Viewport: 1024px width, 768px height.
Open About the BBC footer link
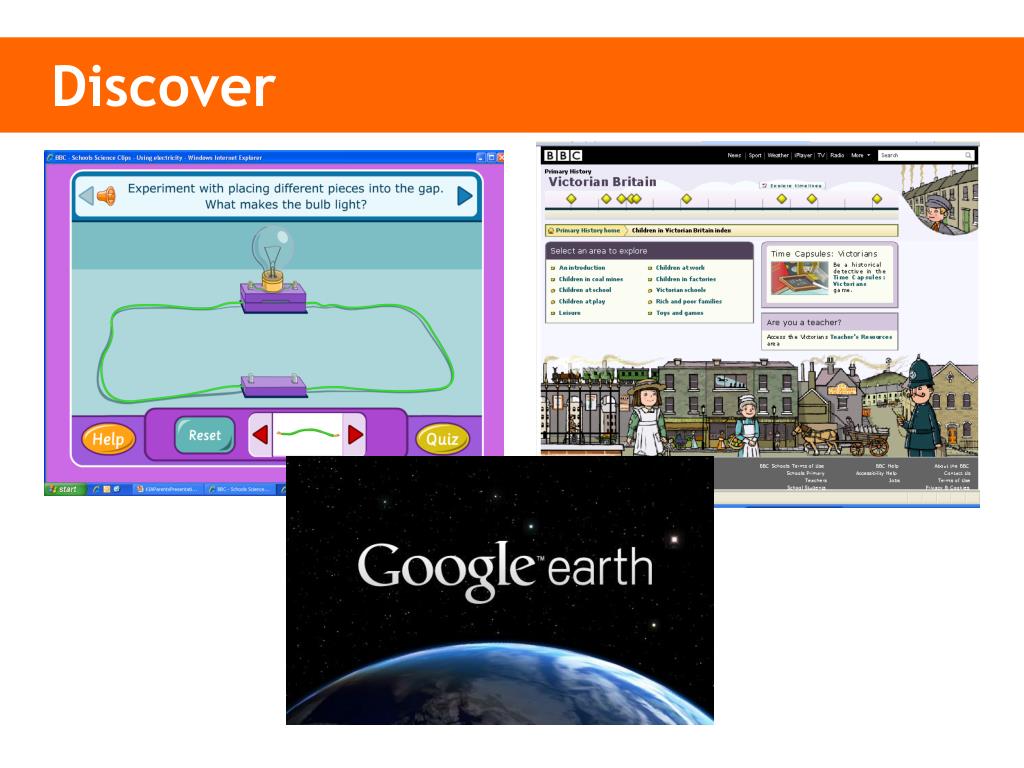(x=952, y=466)
